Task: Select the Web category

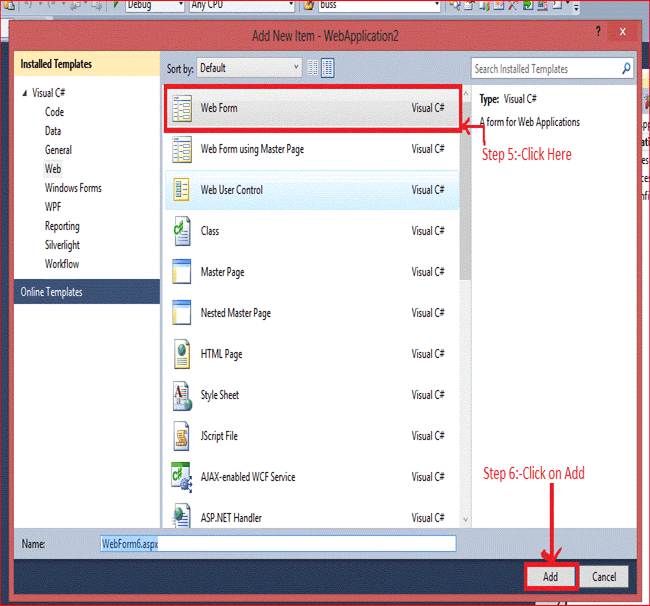Action: click(x=53, y=169)
